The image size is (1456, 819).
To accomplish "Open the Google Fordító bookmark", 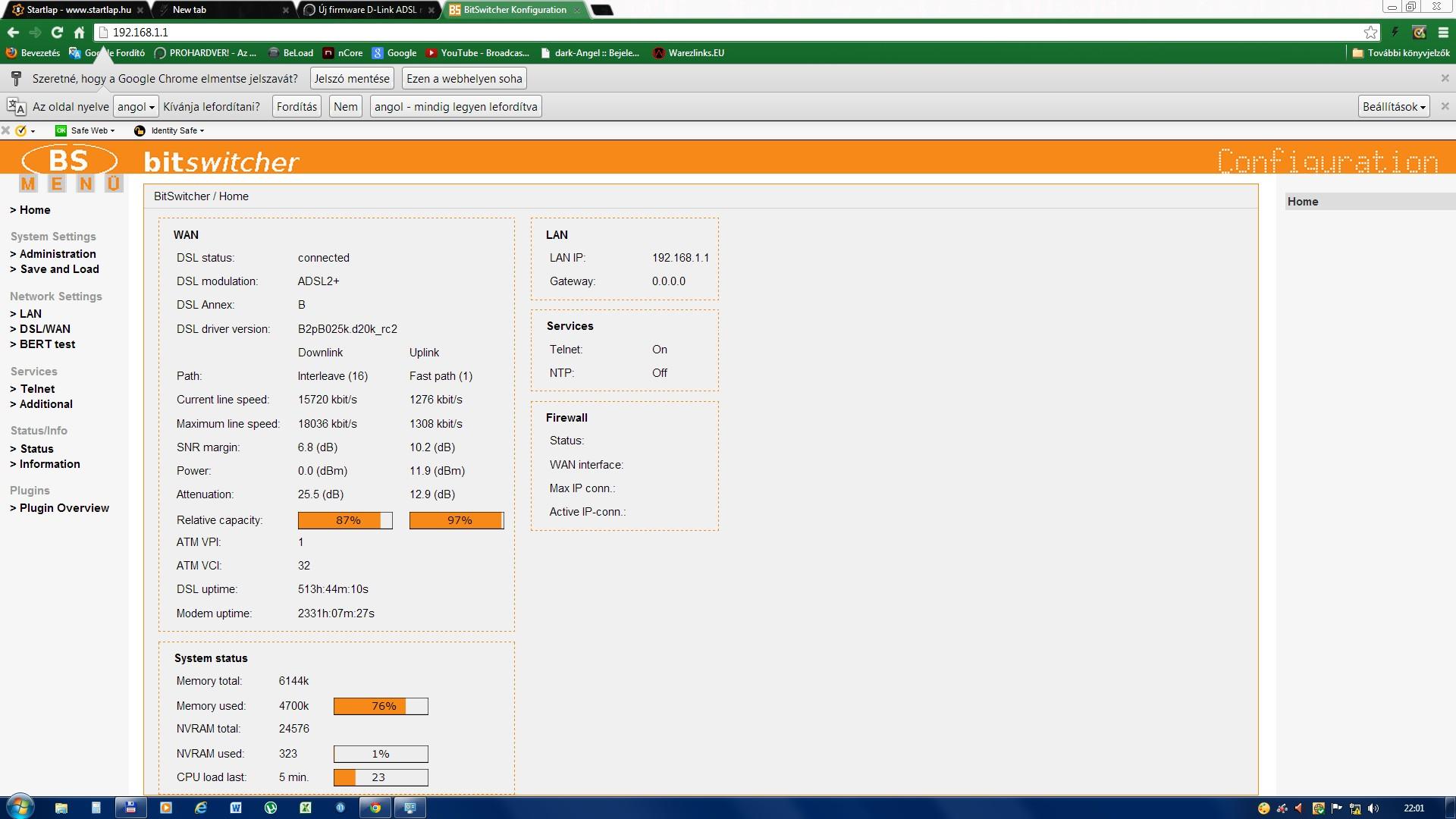I will (x=107, y=53).
